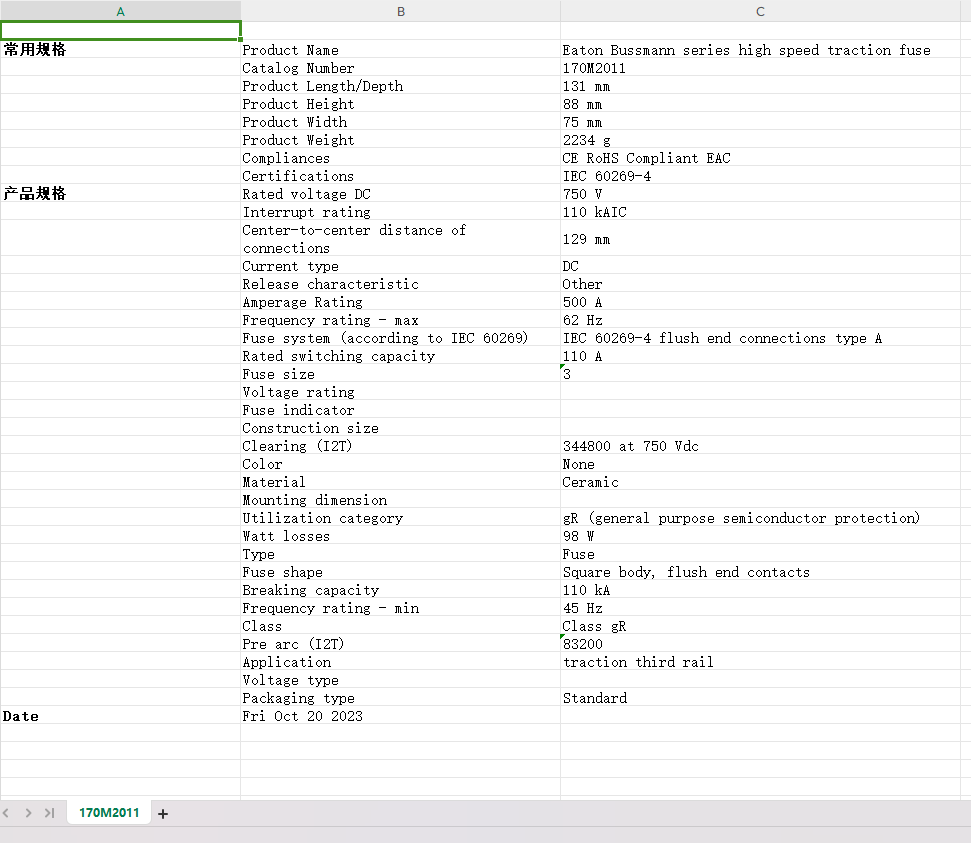Select the 'Rated switching capacity' cell
Screen dimensions: 971x843
[401, 356]
